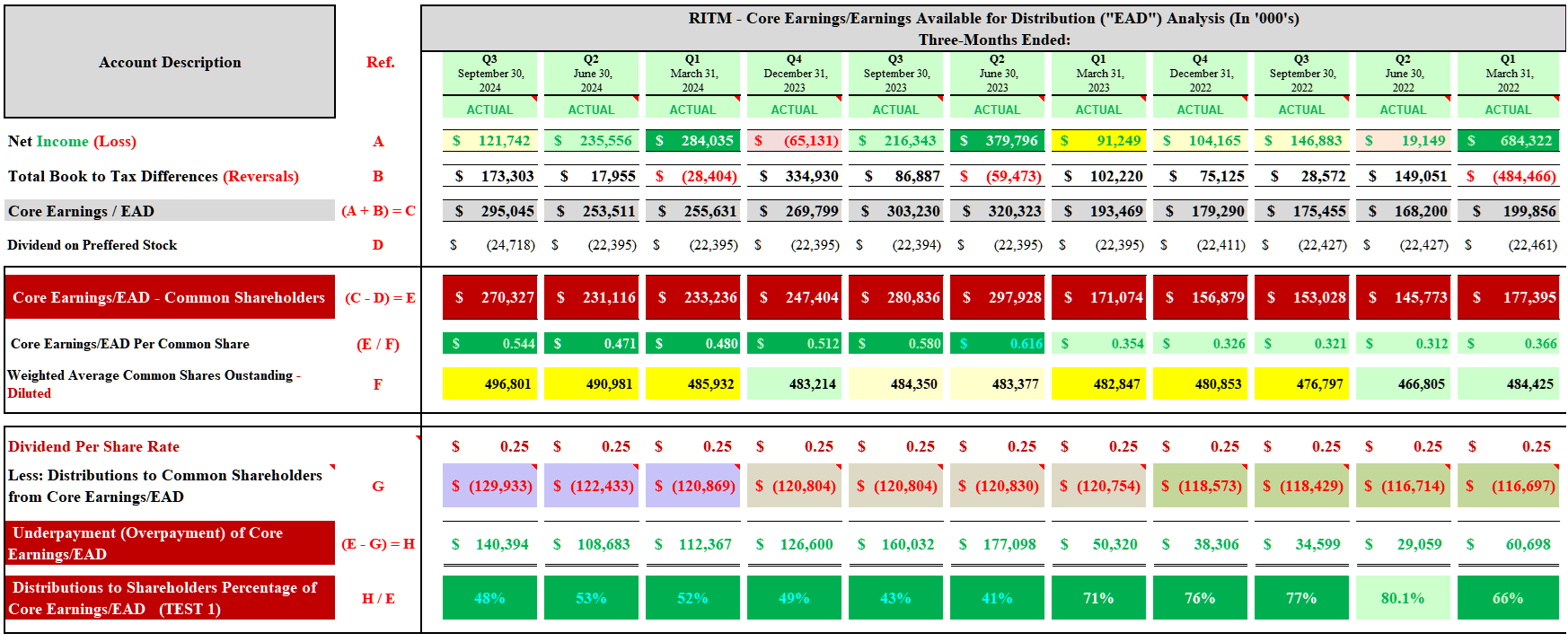Click underpayment value 177,098
1568x642 pixels.
tap(997, 544)
